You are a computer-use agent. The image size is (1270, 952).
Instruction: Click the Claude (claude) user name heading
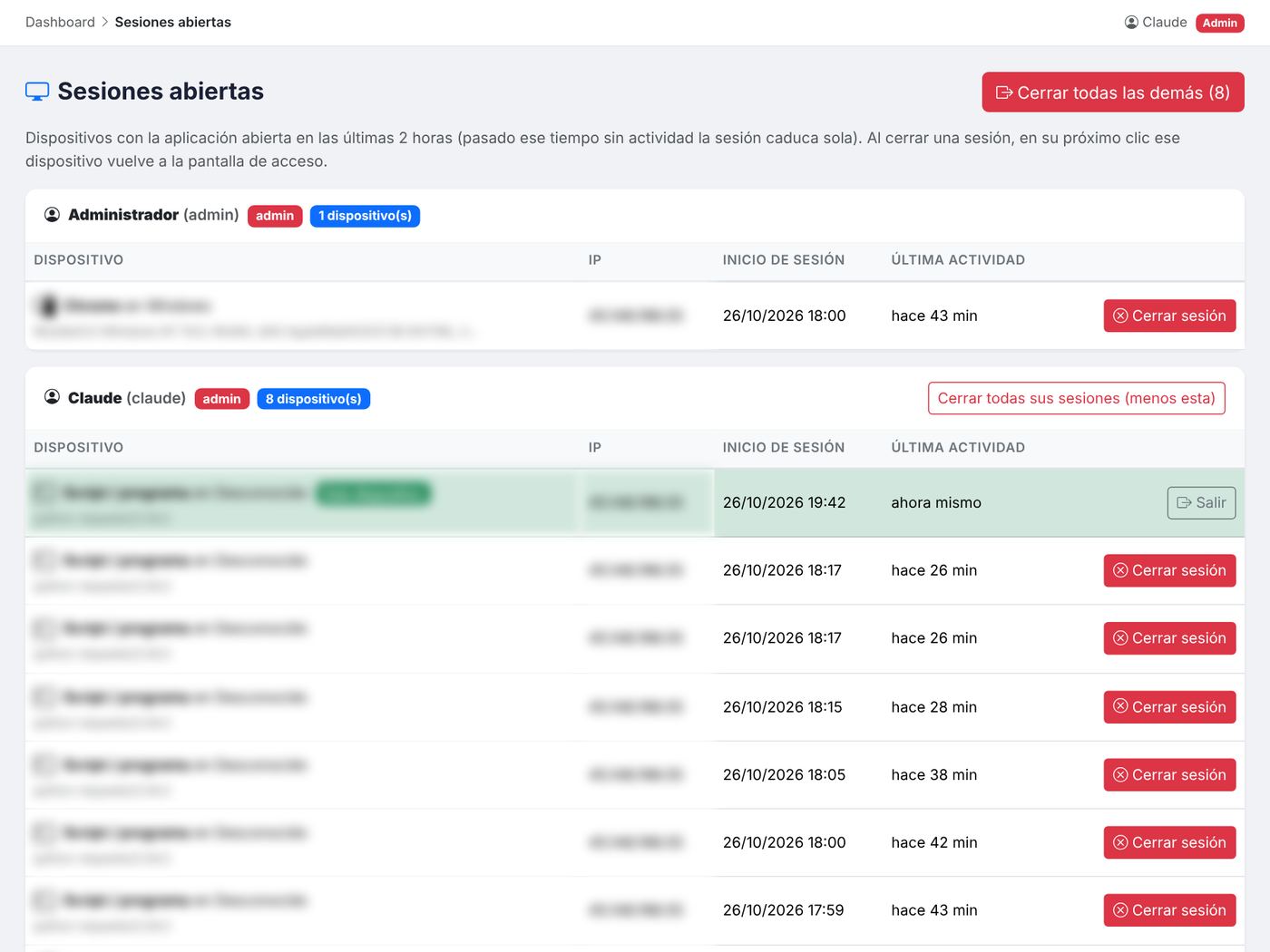[127, 398]
